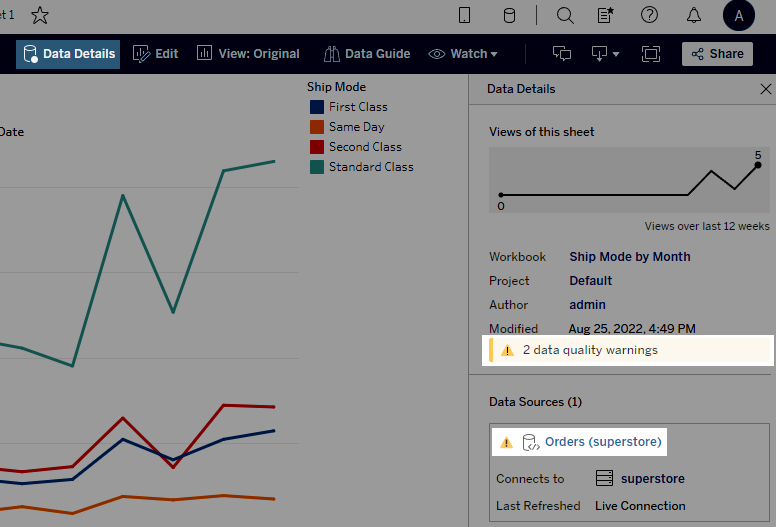
Task: Click Live Connection text
Action: tap(640, 506)
